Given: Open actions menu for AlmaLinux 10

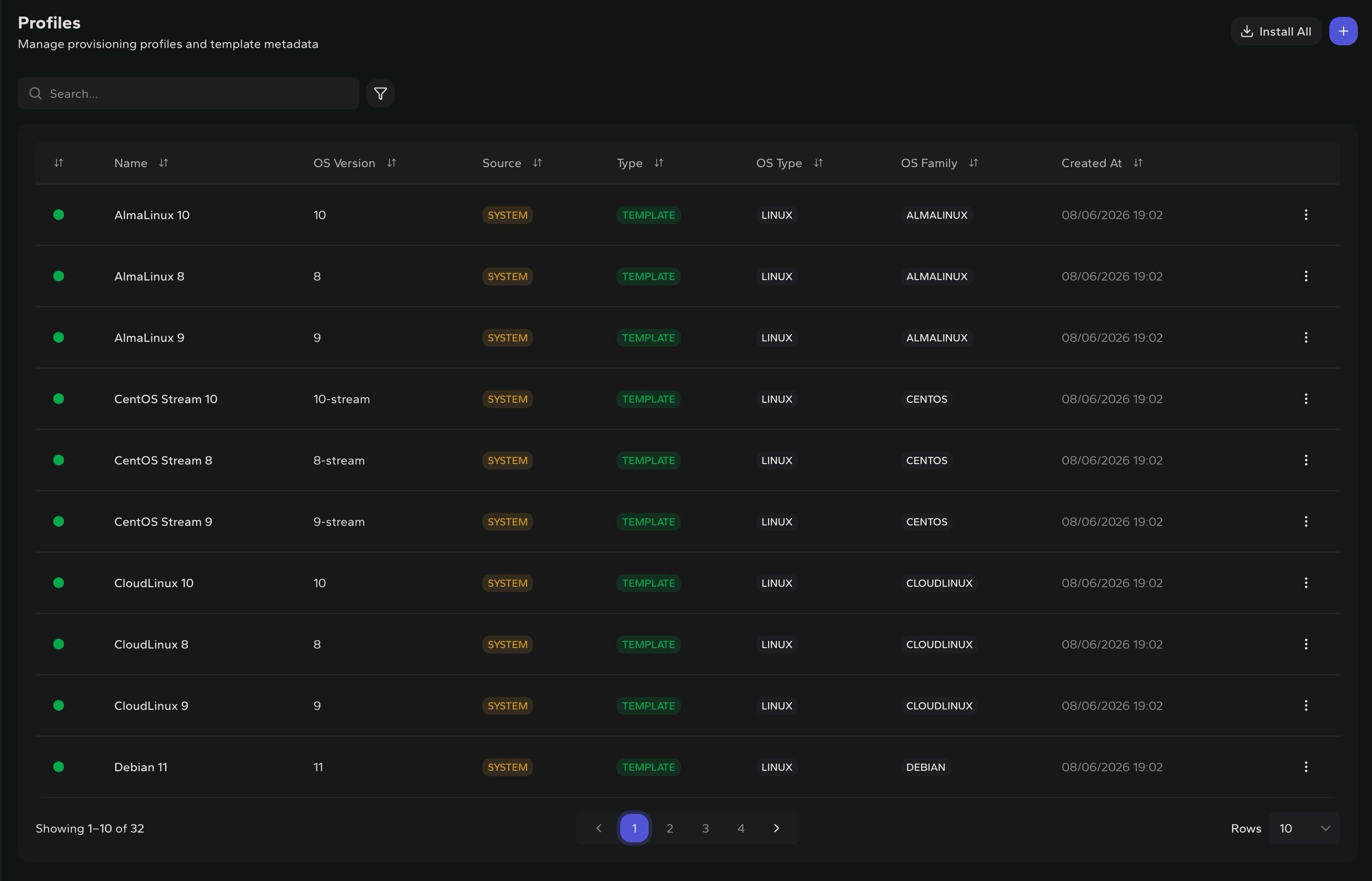Looking at the screenshot, I should [1306, 215].
